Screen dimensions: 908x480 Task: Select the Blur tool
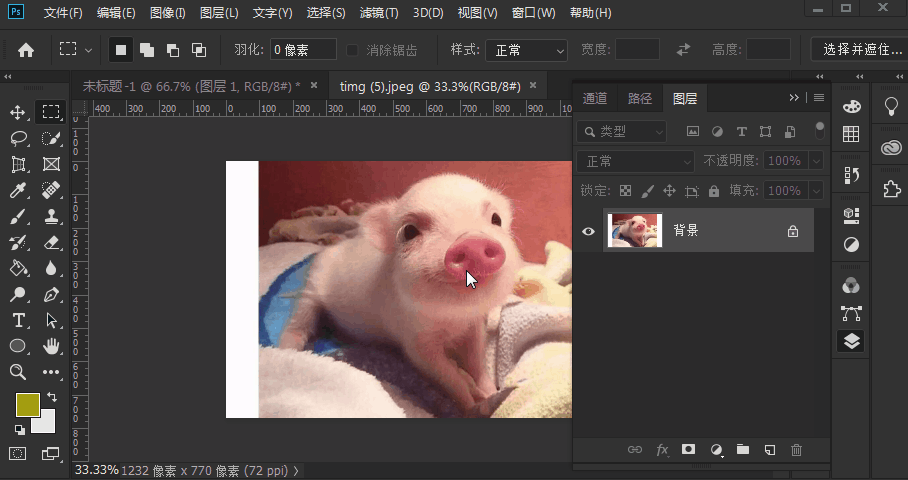51,269
